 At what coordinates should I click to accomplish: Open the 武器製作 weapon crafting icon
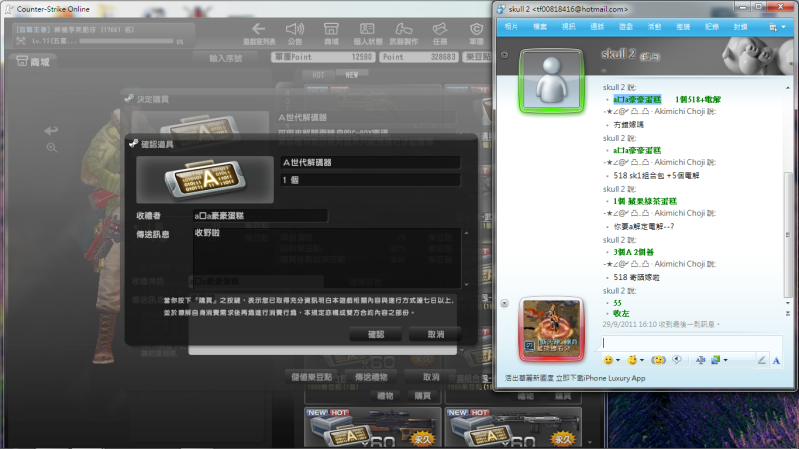coord(404,34)
